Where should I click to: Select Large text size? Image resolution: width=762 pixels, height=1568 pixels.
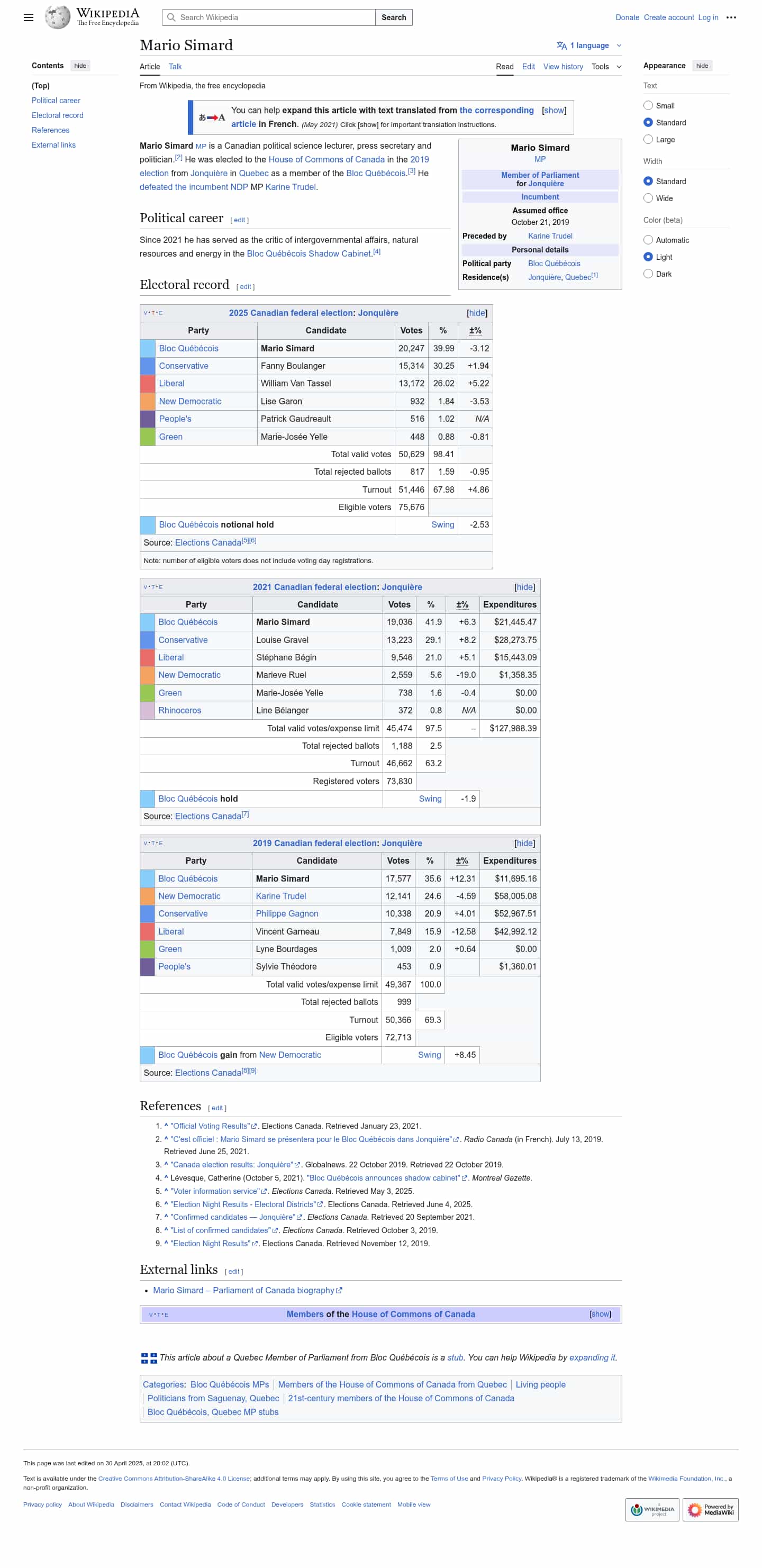coord(648,139)
